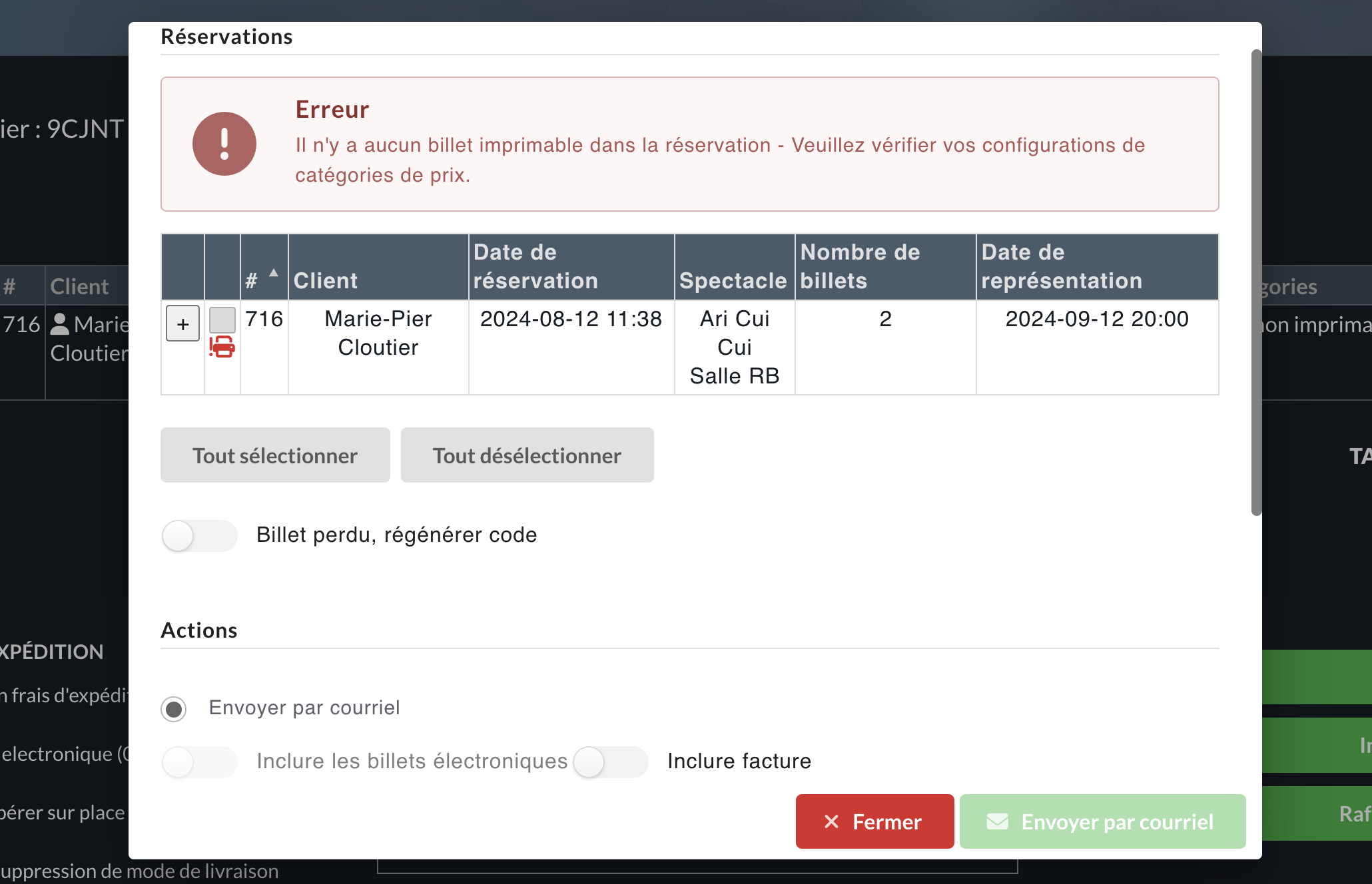Check the reservation 716 row checkbox
Viewport: 1372px width, 884px height.
(x=222, y=320)
